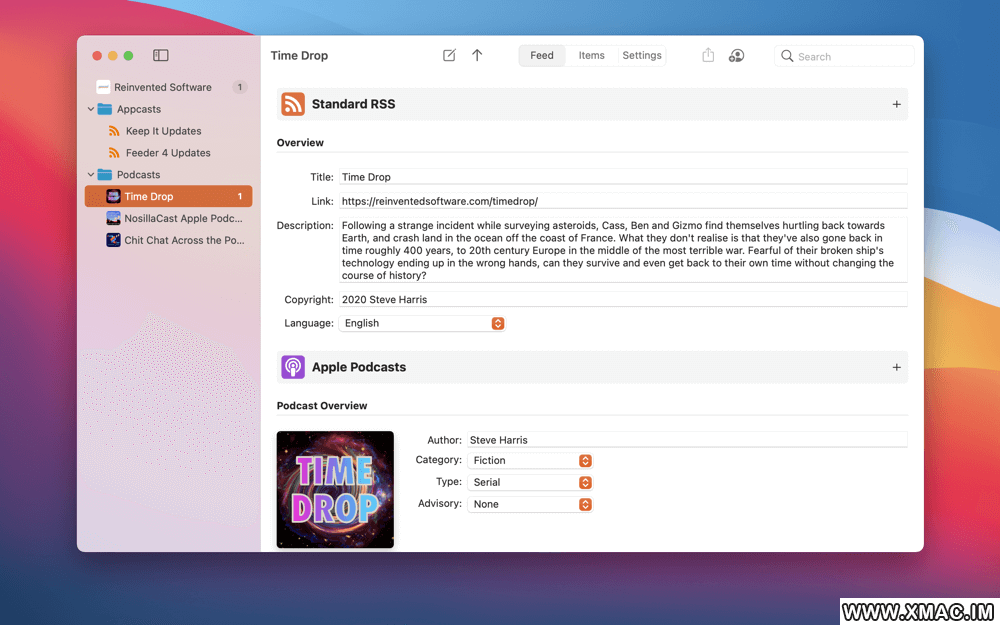Click the plus button beside Apple Podcasts
Image resolution: width=1000 pixels, height=625 pixels.
896,367
